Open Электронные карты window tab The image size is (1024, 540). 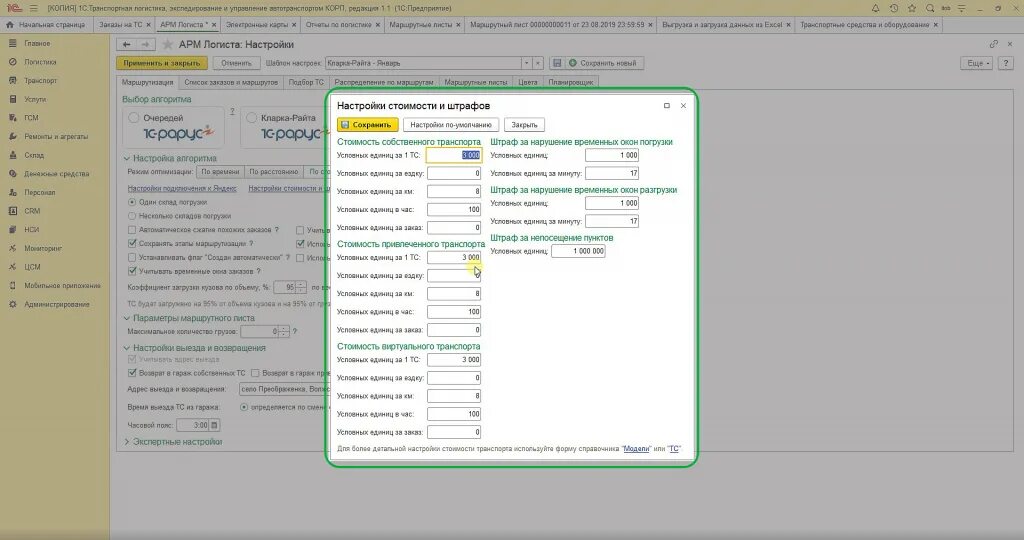pyautogui.click(x=257, y=25)
